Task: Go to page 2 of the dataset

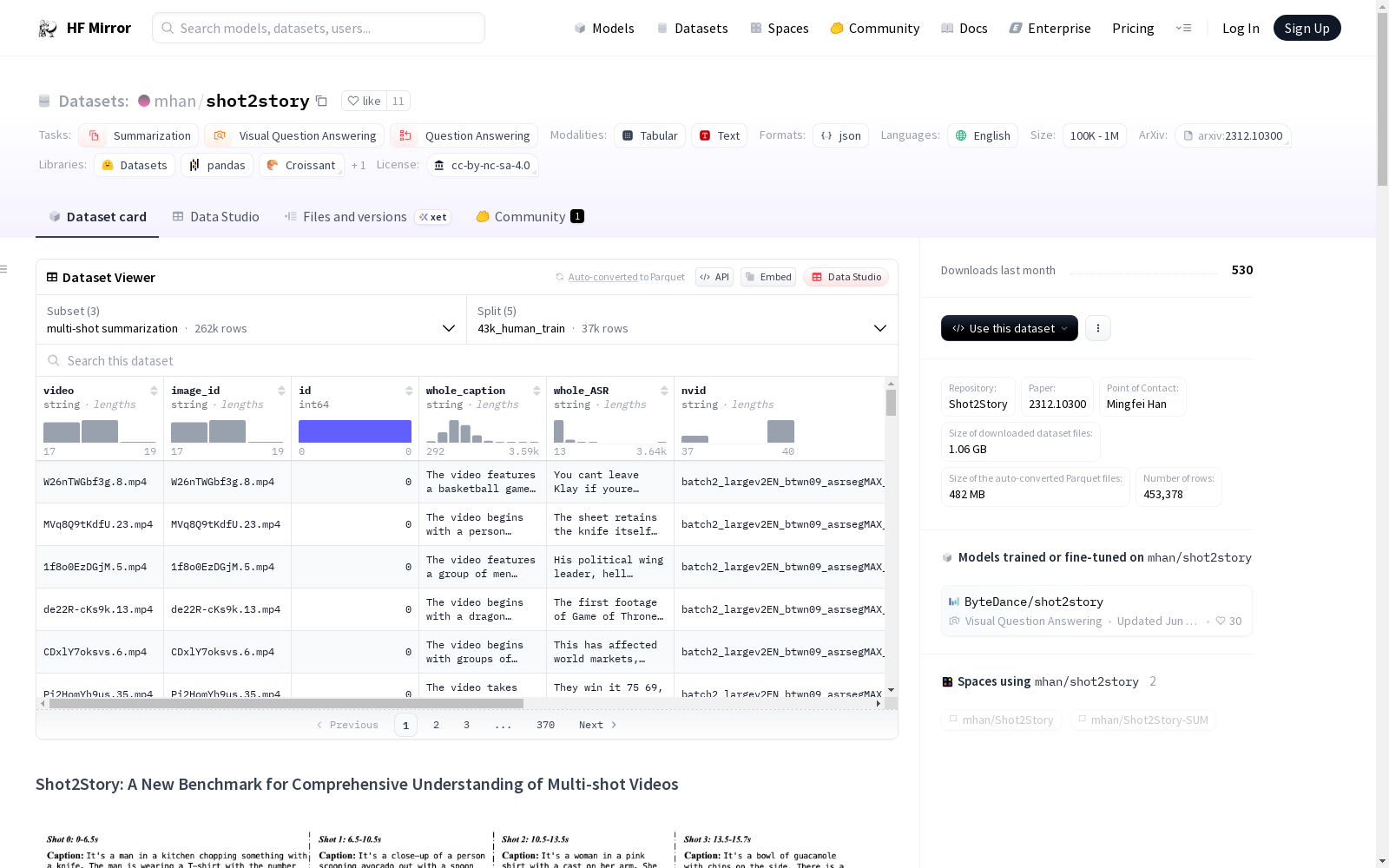Action: (x=436, y=725)
